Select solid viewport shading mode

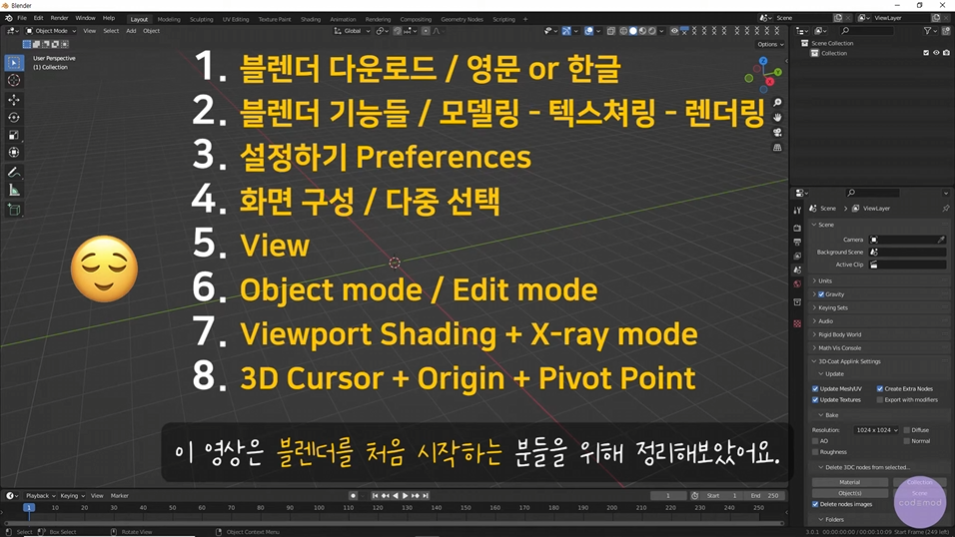(633, 31)
